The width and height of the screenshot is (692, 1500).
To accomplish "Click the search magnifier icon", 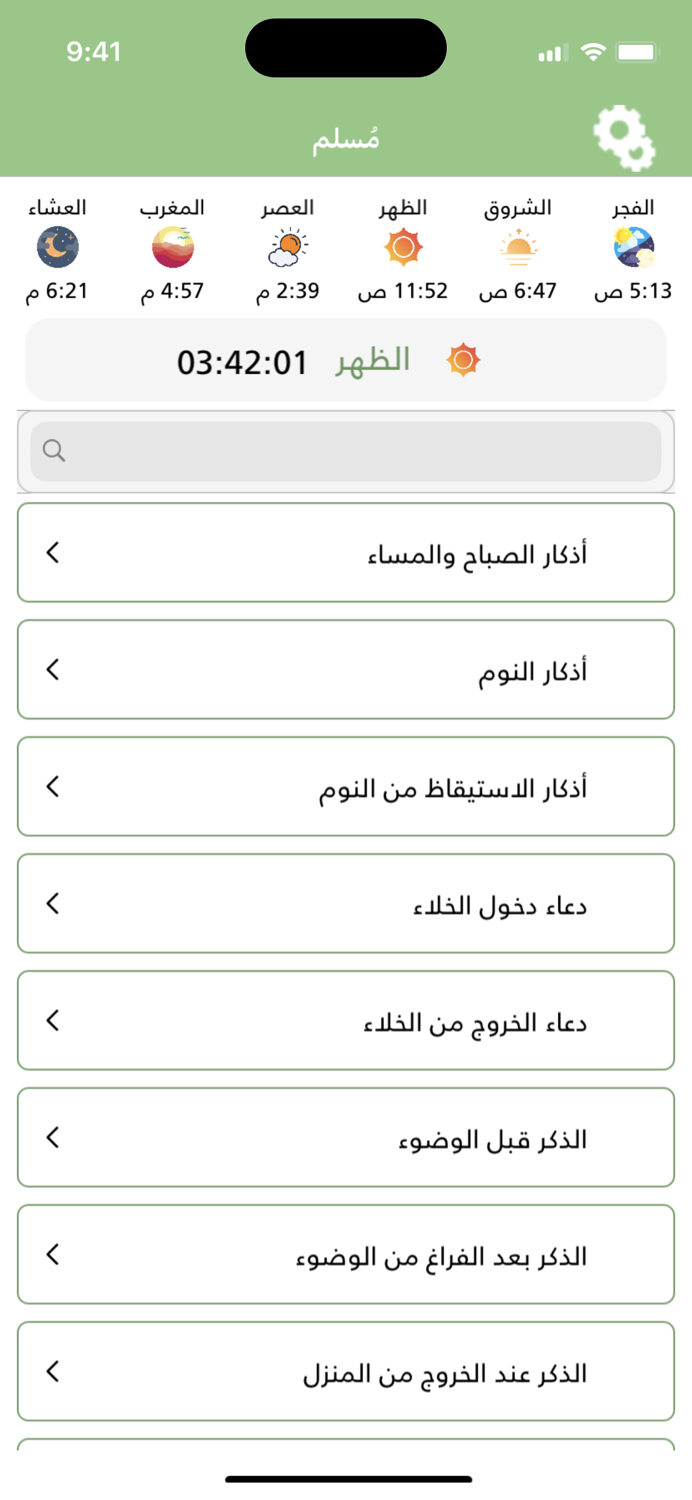I will tap(54, 451).
